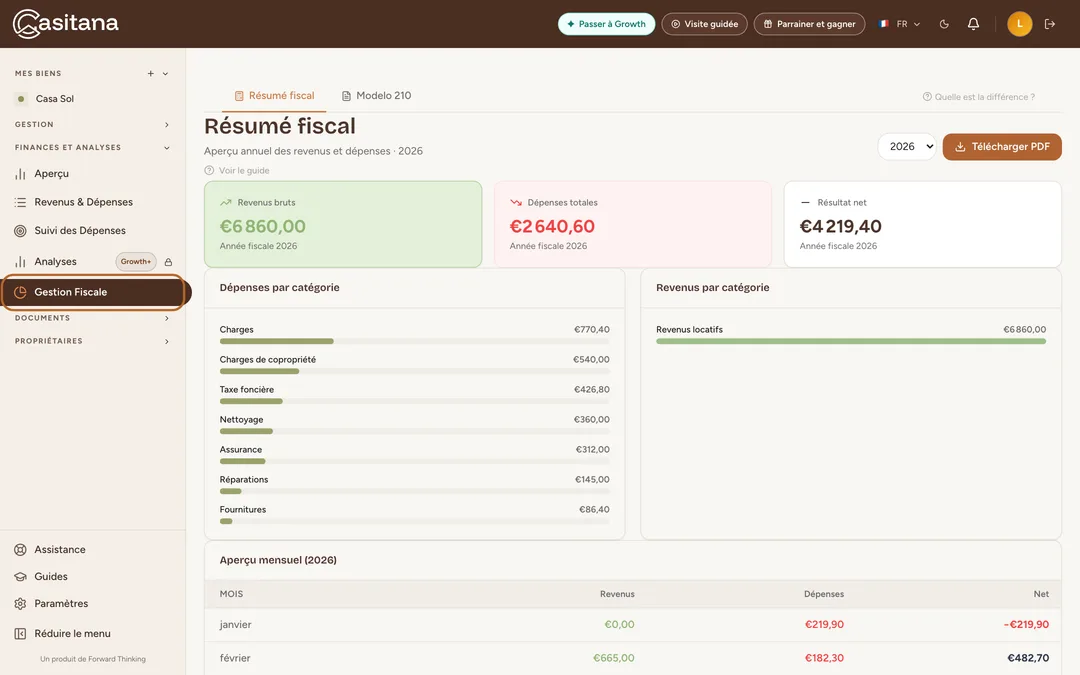Click the Nettoyage amount €360,00
The image size is (1080, 675).
click(x=592, y=419)
